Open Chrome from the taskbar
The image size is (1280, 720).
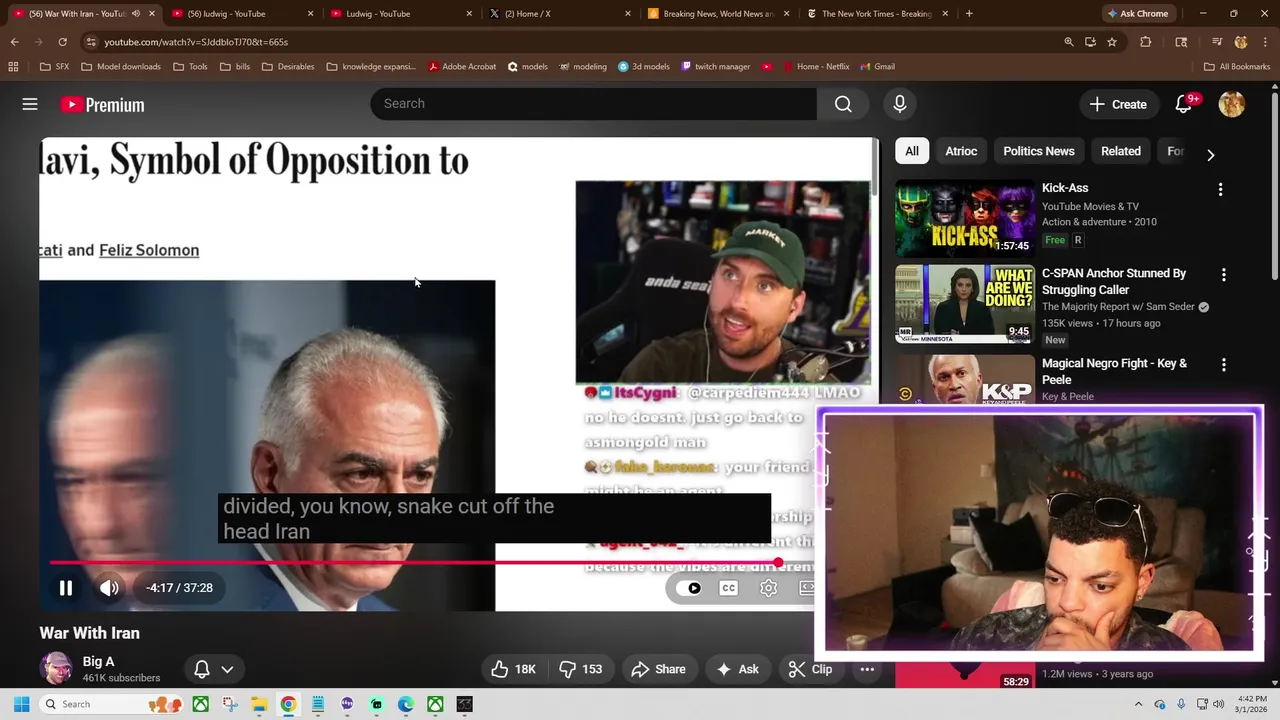pos(288,704)
